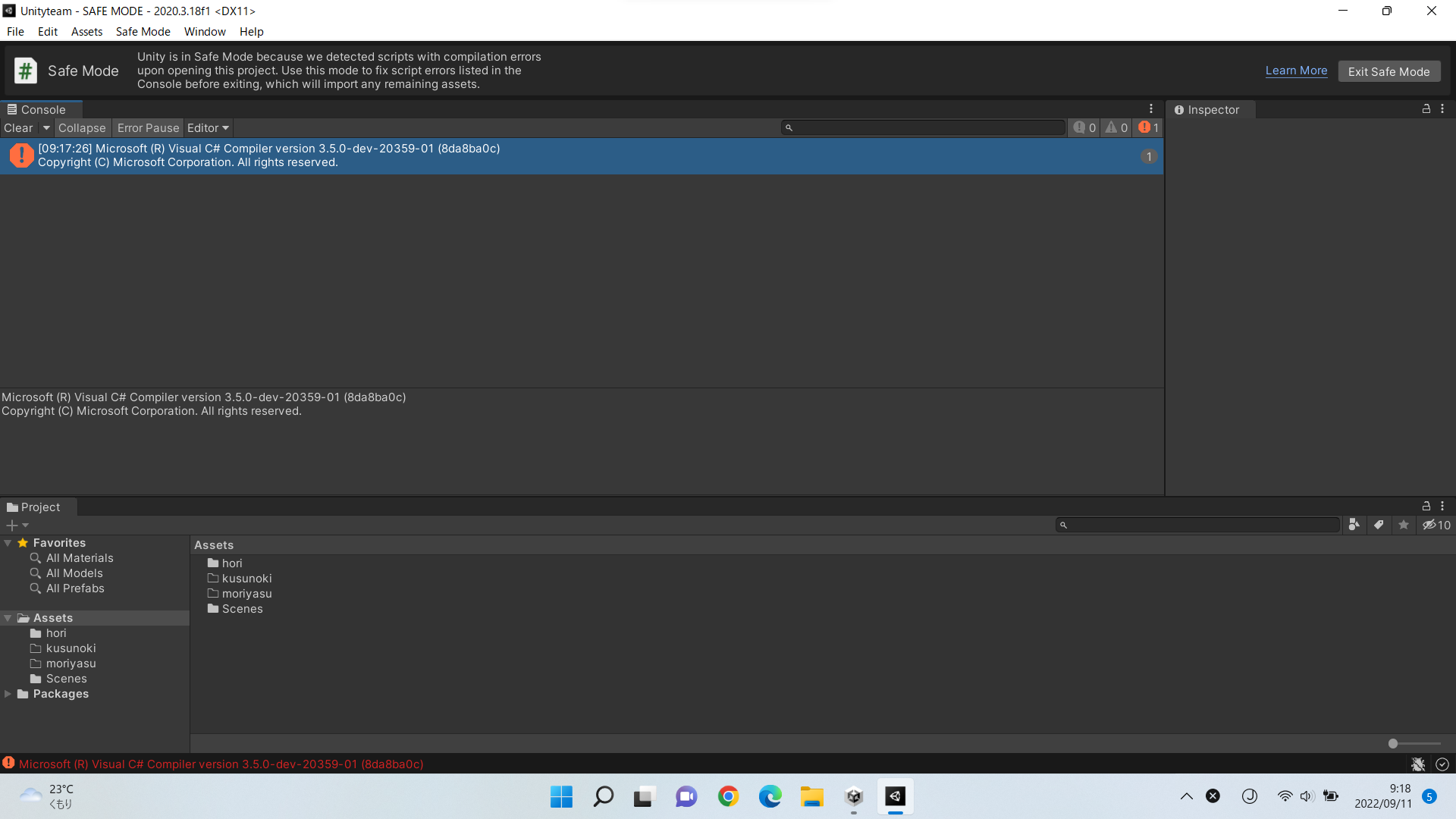This screenshot has width=1456, height=819.
Task: Collapse the Assets tree node
Action: click(8, 618)
